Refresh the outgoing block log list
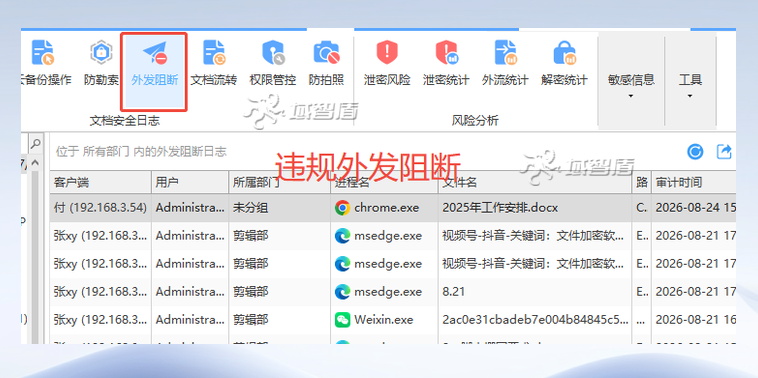Viewport: 758px width, 378px height. [x=695, y=152]
